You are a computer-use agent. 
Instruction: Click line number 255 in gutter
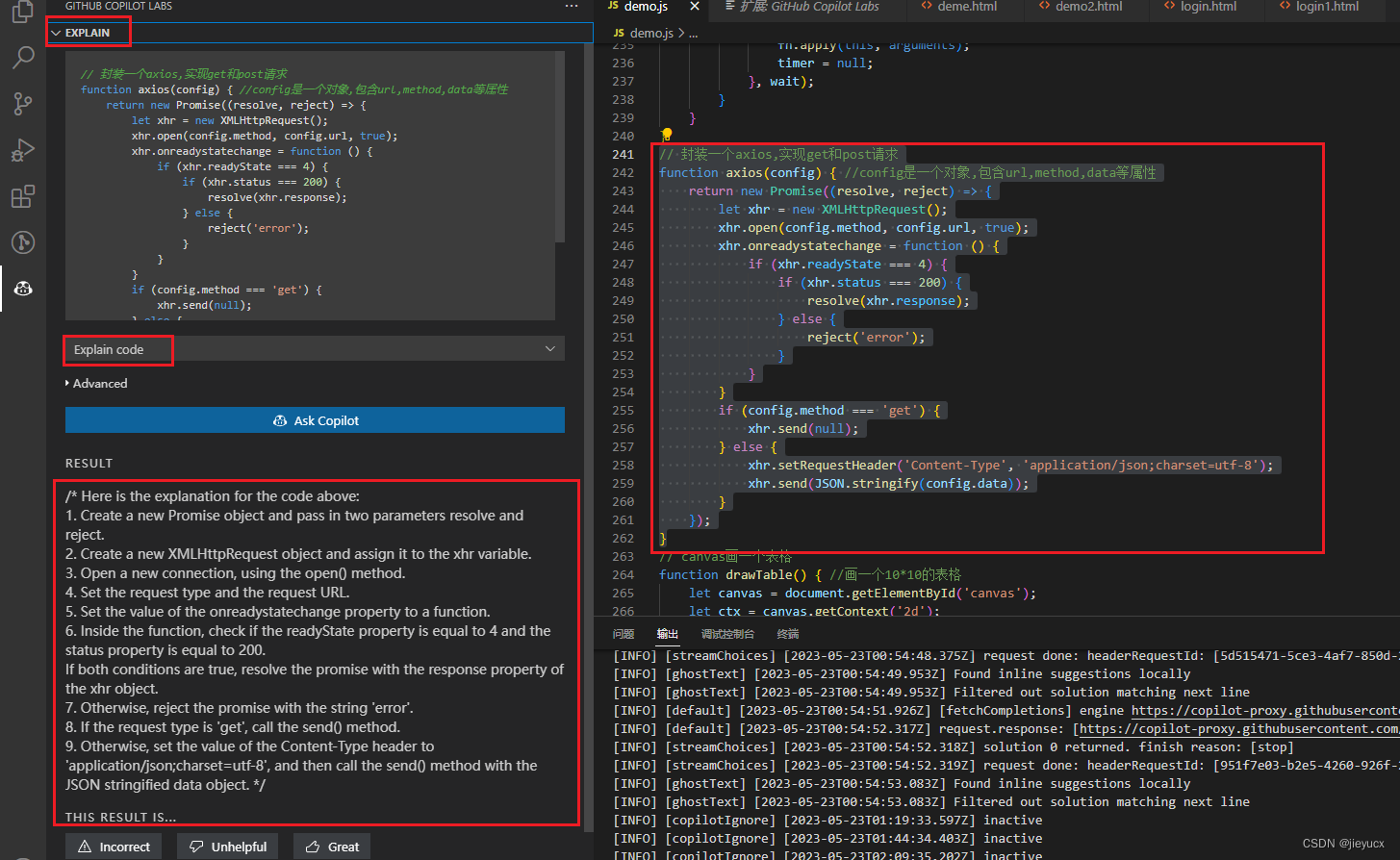[623, 410]
